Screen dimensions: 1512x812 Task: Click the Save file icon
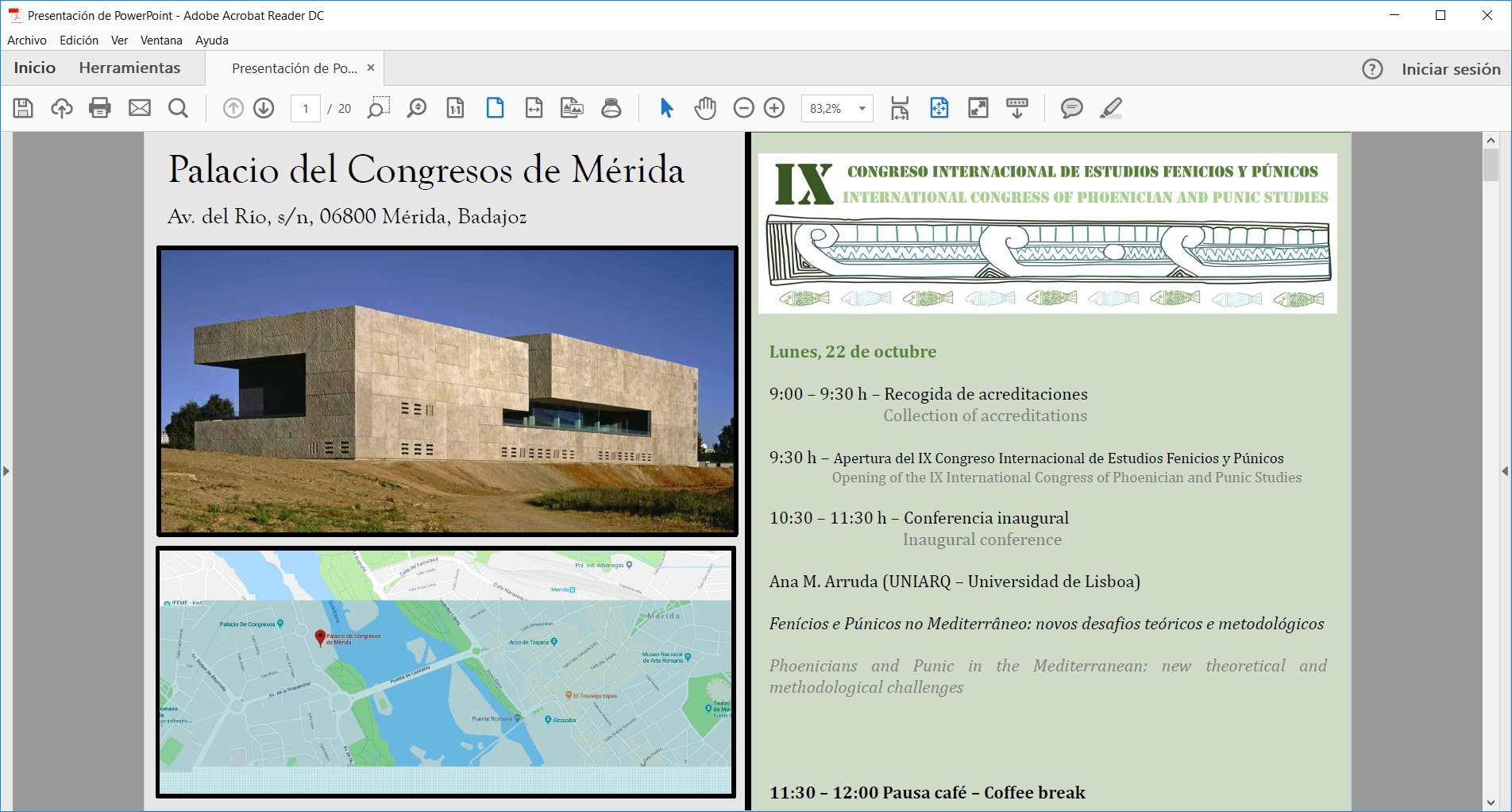pos(23,108)
